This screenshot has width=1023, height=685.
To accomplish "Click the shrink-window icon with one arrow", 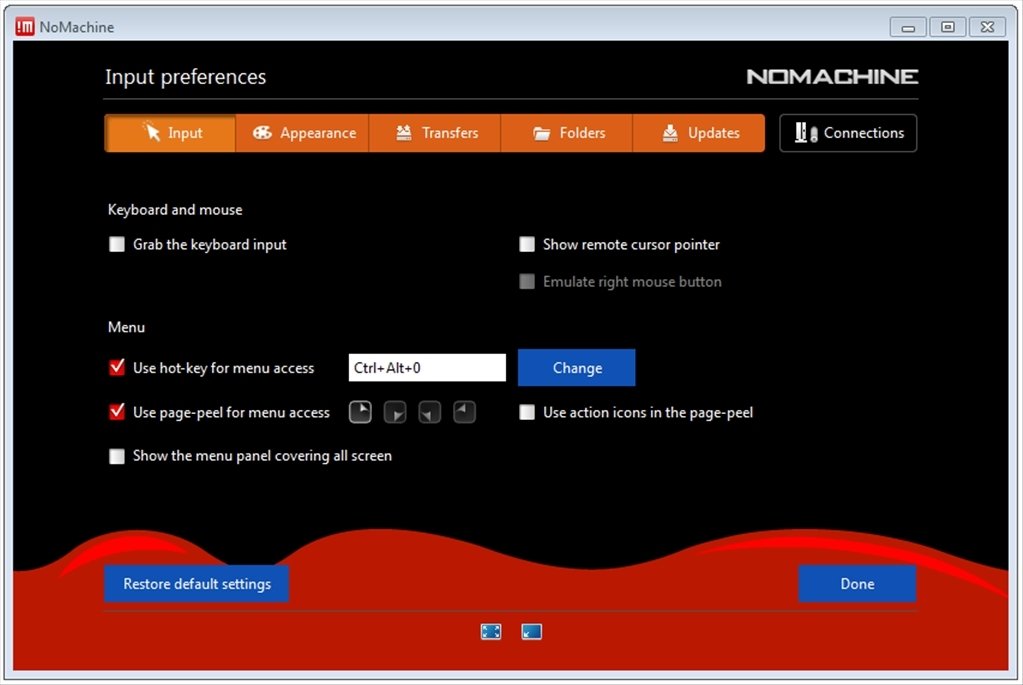I will [531, 632].
